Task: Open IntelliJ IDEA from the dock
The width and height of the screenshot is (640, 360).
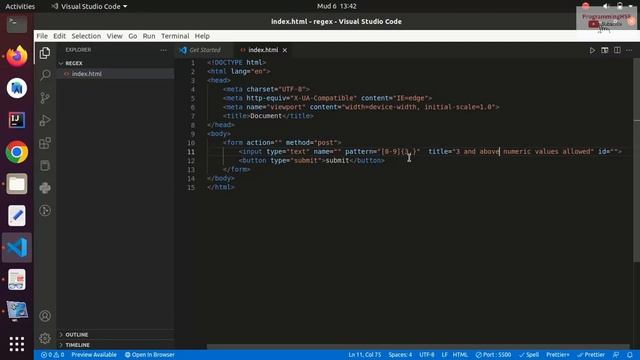Action: tap(17, 120)
